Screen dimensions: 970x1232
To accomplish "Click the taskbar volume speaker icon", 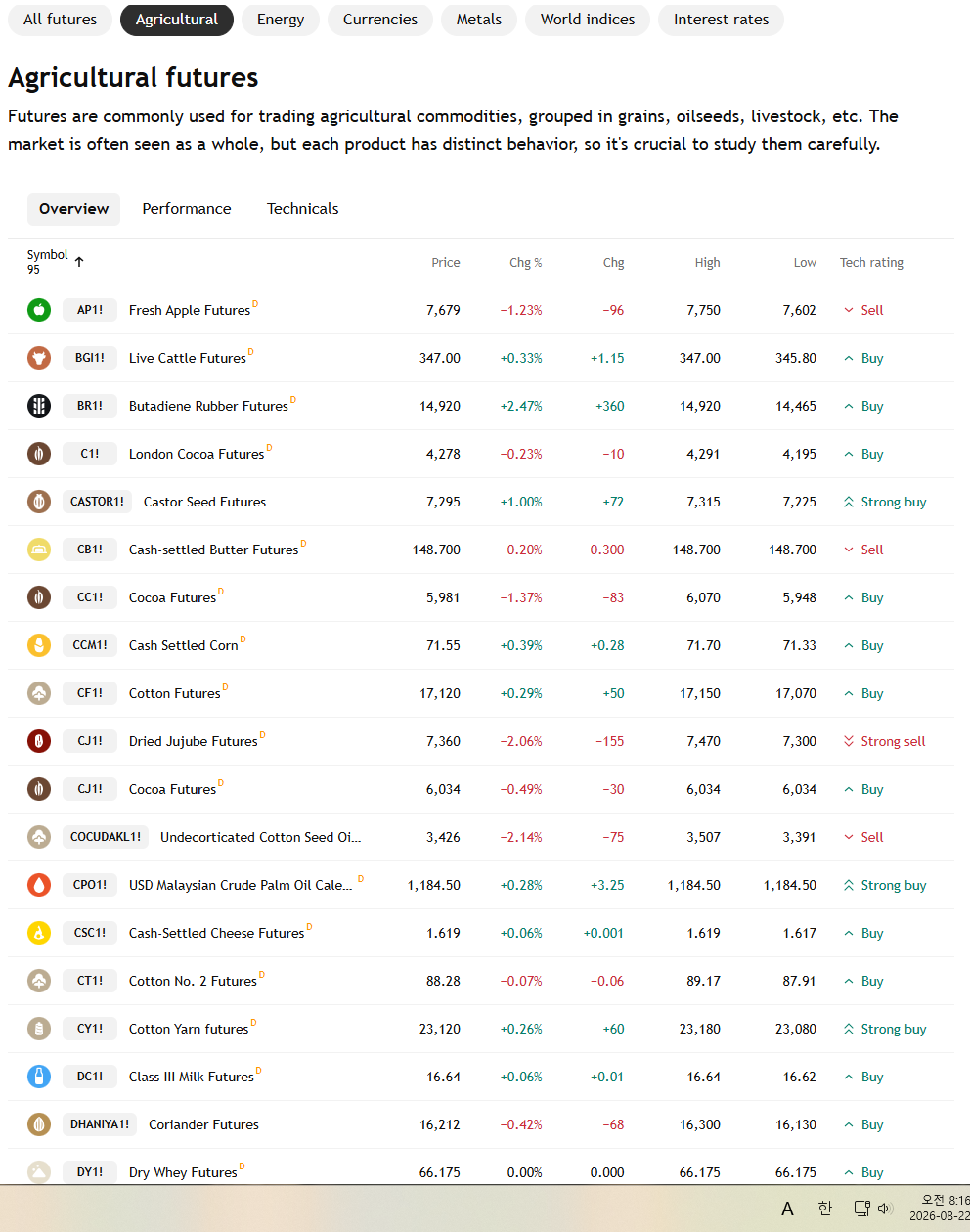I will point(885,1209).
